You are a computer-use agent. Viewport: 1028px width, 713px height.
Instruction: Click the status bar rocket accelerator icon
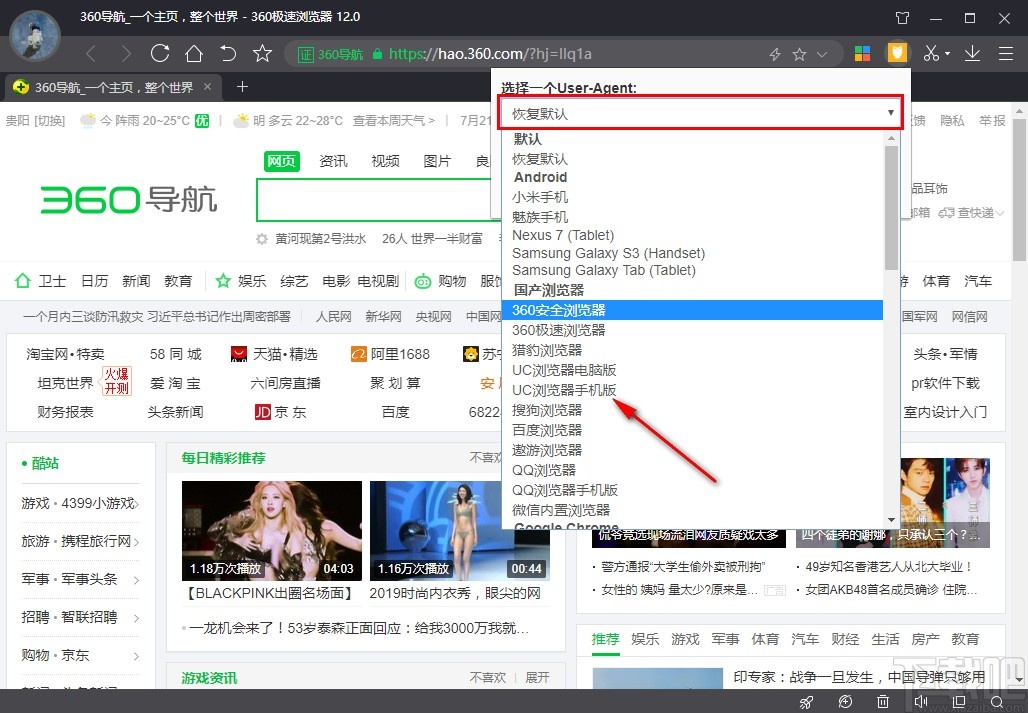(807, 702)
